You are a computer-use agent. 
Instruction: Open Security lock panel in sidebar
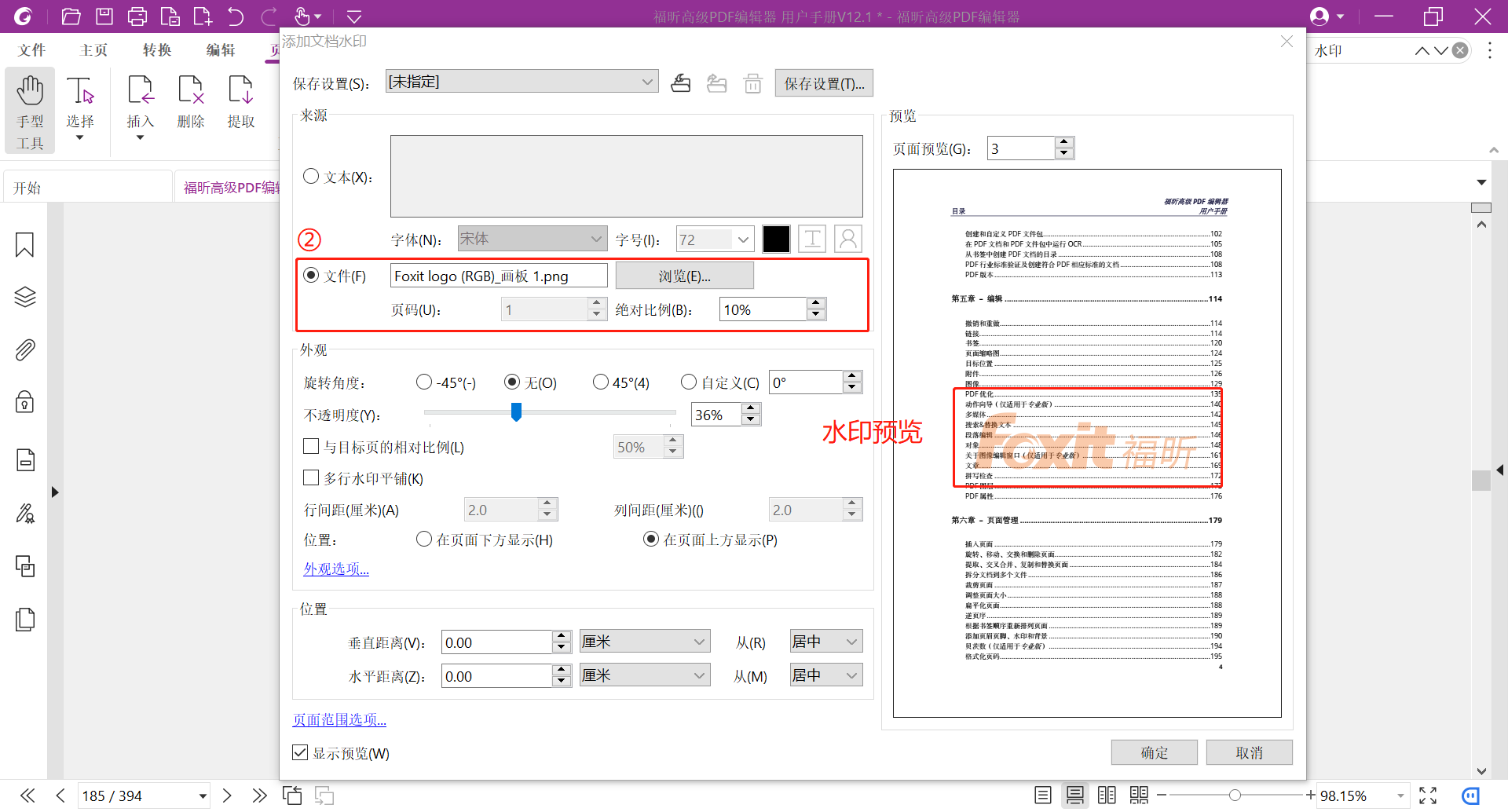click(25, 402)
